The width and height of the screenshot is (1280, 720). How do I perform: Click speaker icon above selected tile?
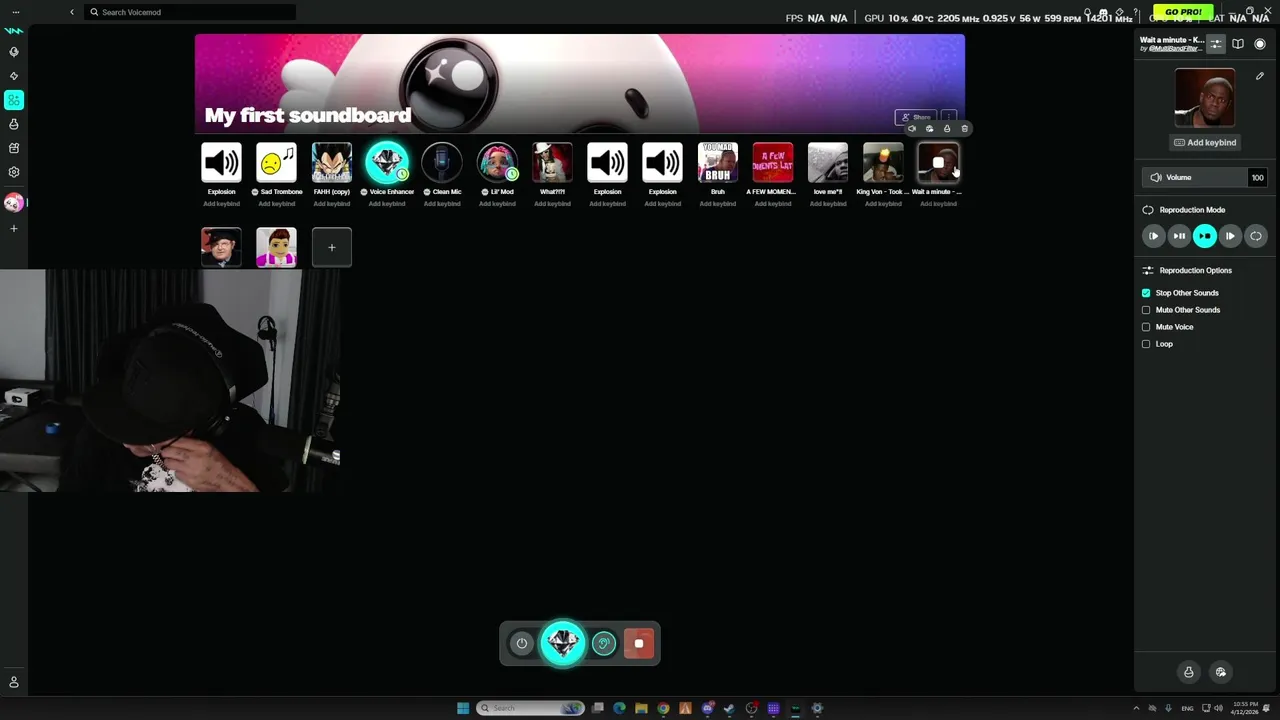(911, 128)
